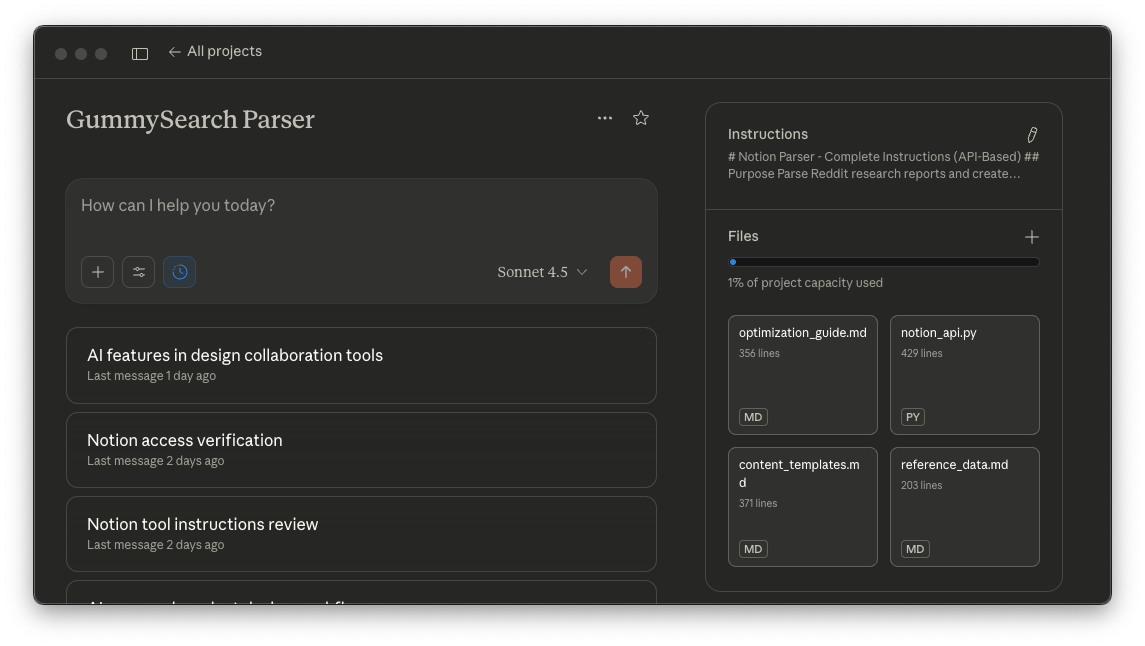This screenshot has width=1145, height=646.
Task: Open the content_templates.md file card
Action: [x=803, y=507]
